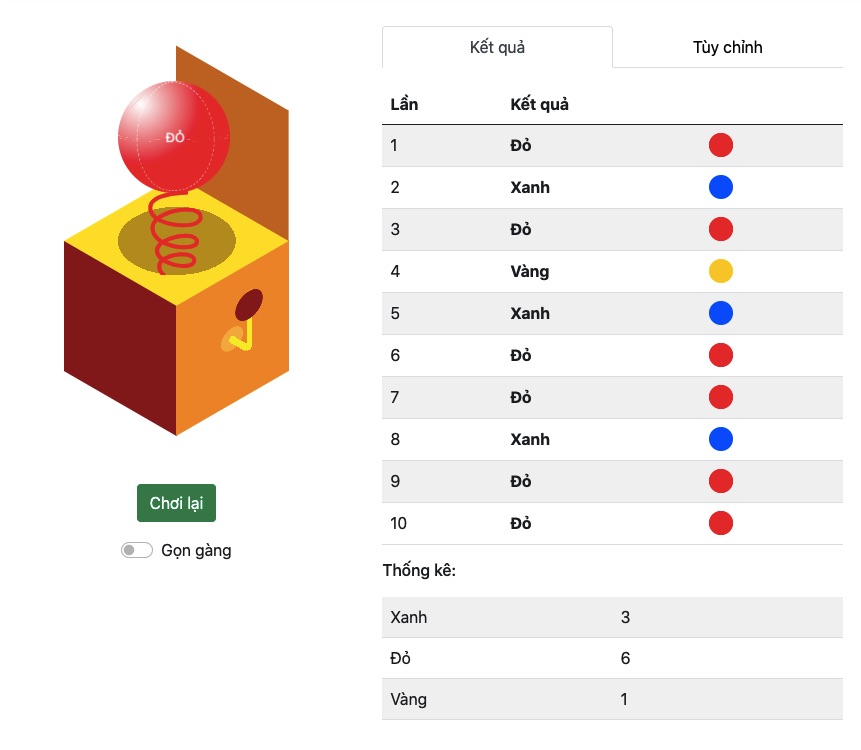Click the blue dot in row 5
Screen dimensions: 861x750
tap(720, 313)
